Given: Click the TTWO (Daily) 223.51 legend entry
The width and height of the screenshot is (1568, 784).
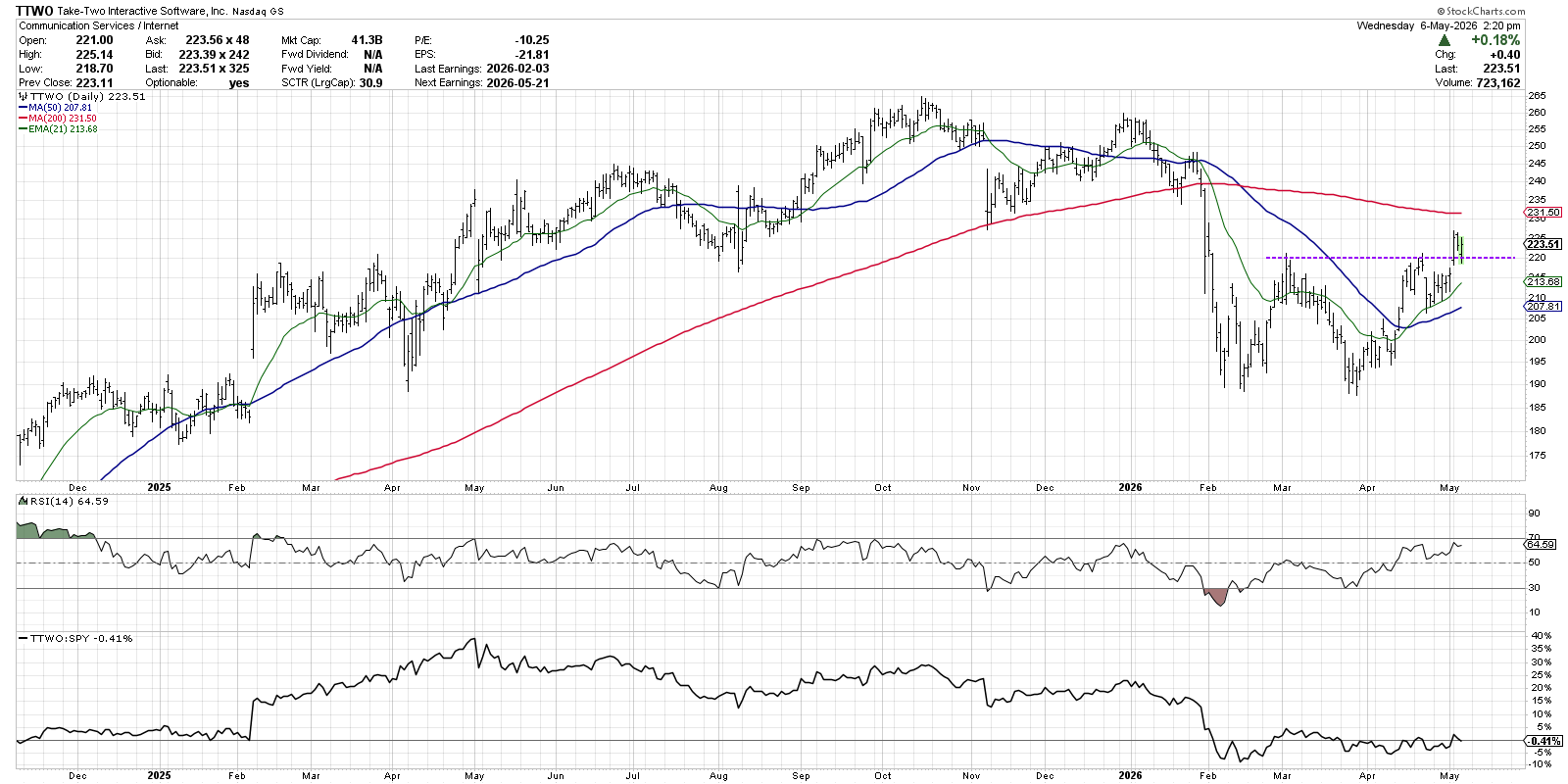Looking at the screenshot, I should (87, 97).
